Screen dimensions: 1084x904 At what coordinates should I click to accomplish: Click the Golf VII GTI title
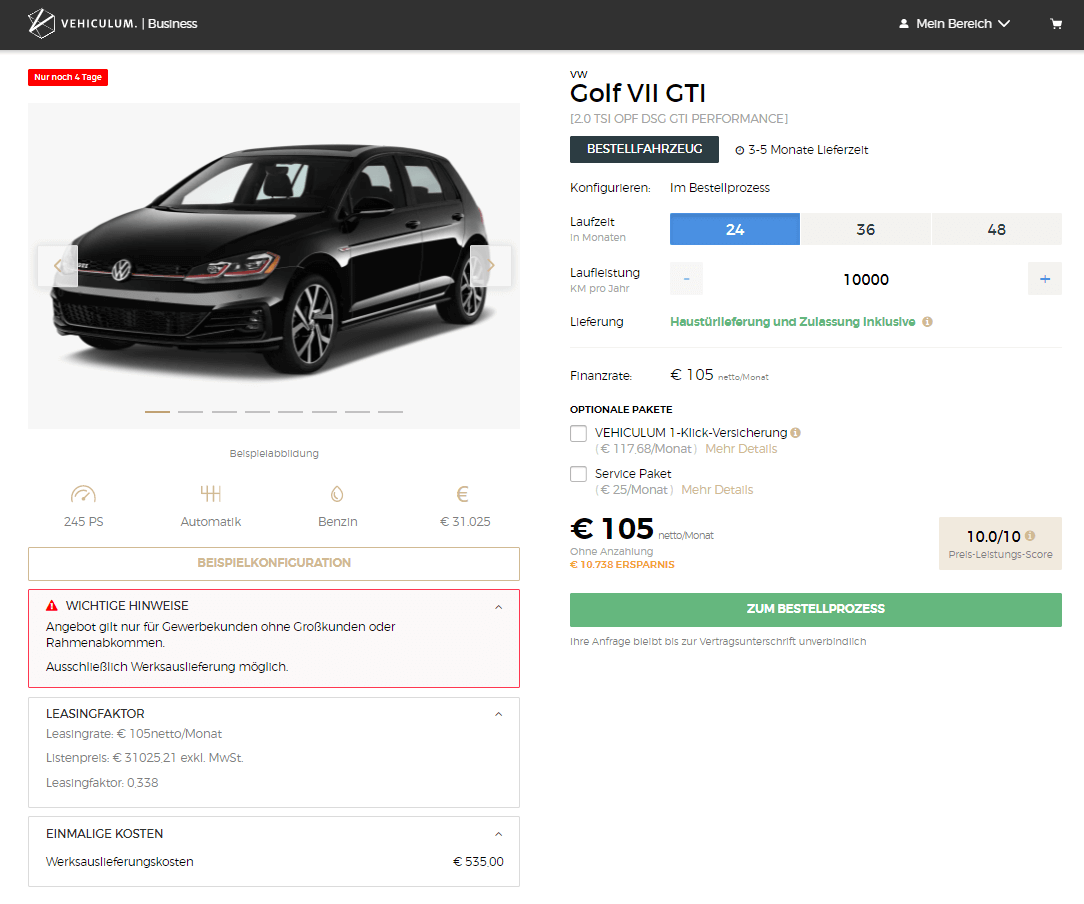(637, 93)
